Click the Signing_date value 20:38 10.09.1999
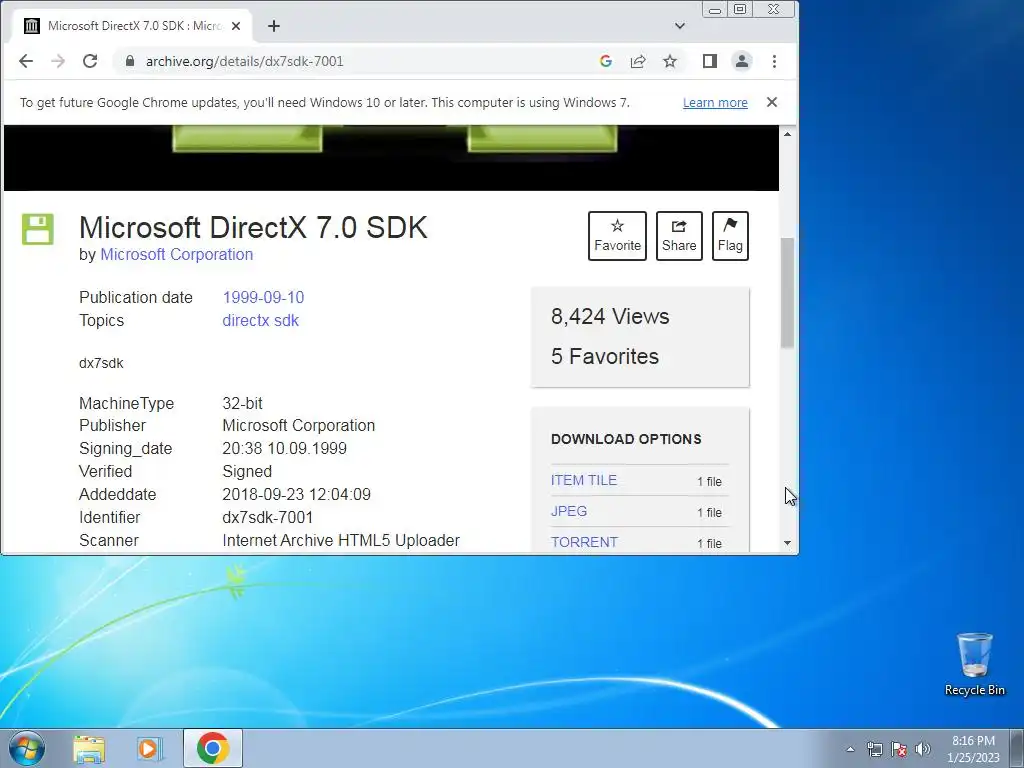 point(284,449)
